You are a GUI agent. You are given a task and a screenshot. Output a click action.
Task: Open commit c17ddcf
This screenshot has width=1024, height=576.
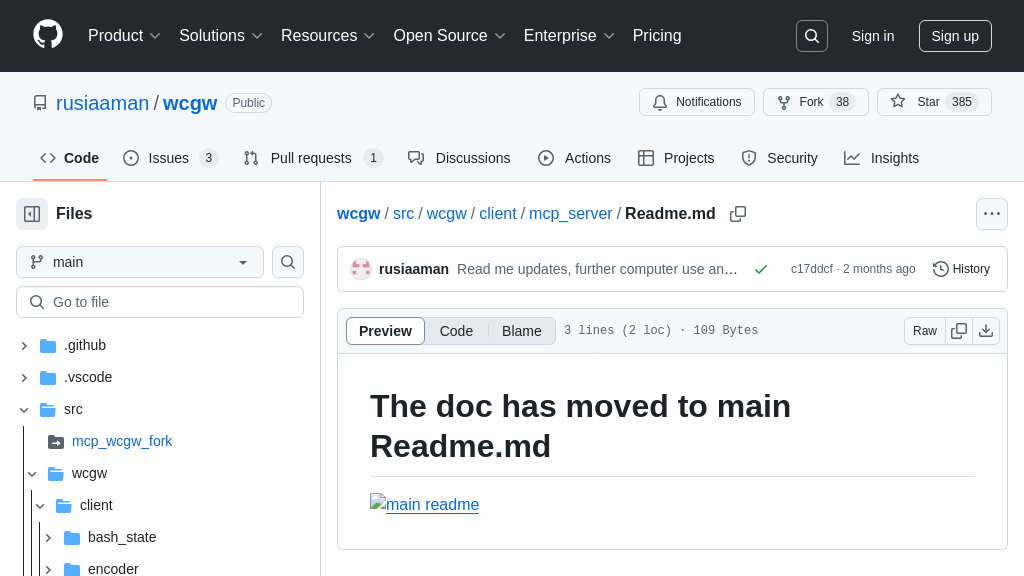(x=812, y=269)
